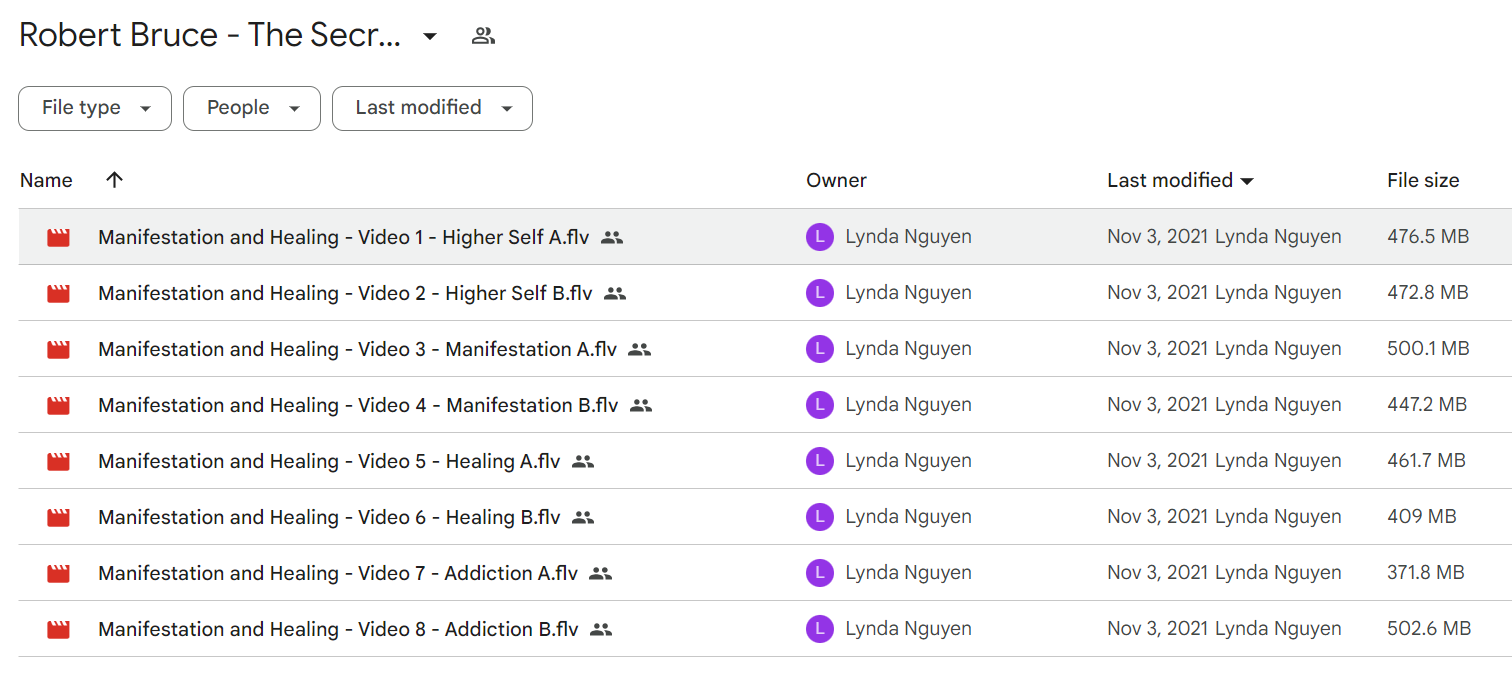Click modified date in Addiction B.flv row
Image resolution: width=1512 pixels, height=683 pixels.
point(1158,629)
